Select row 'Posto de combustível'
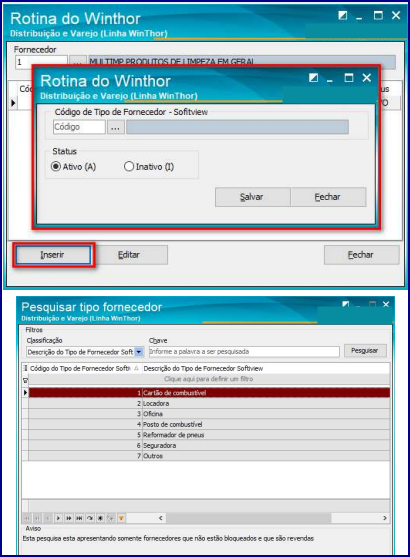 [x=209, y=424]
